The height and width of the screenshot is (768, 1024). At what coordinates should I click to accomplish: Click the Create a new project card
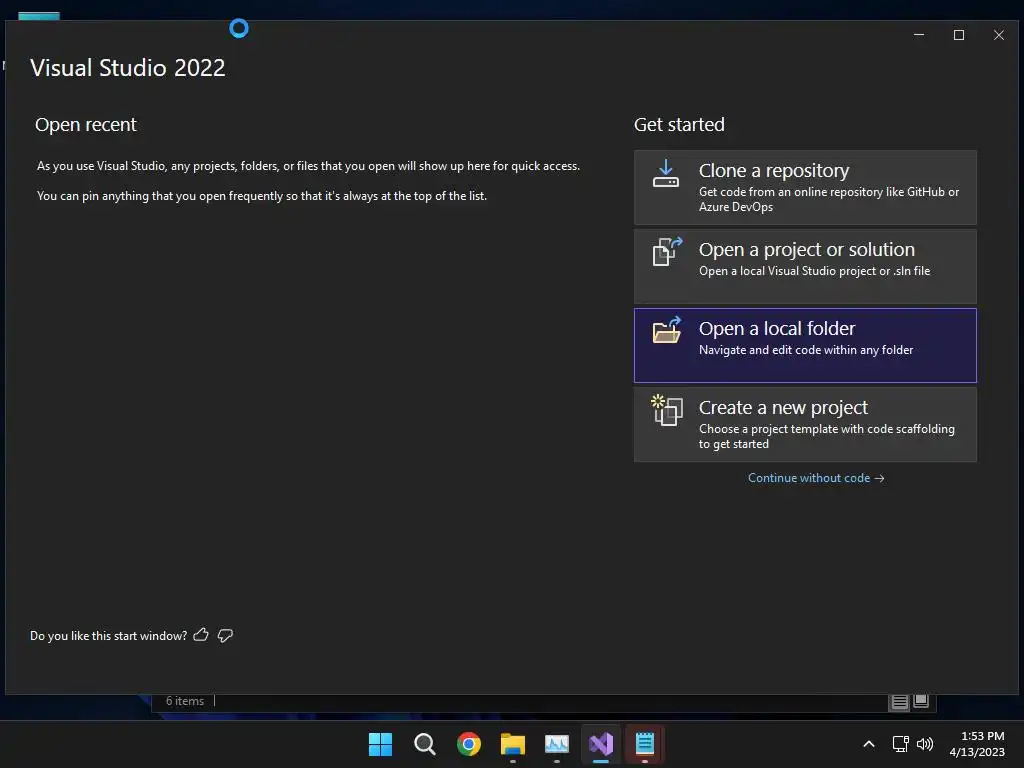coord(805,424)
